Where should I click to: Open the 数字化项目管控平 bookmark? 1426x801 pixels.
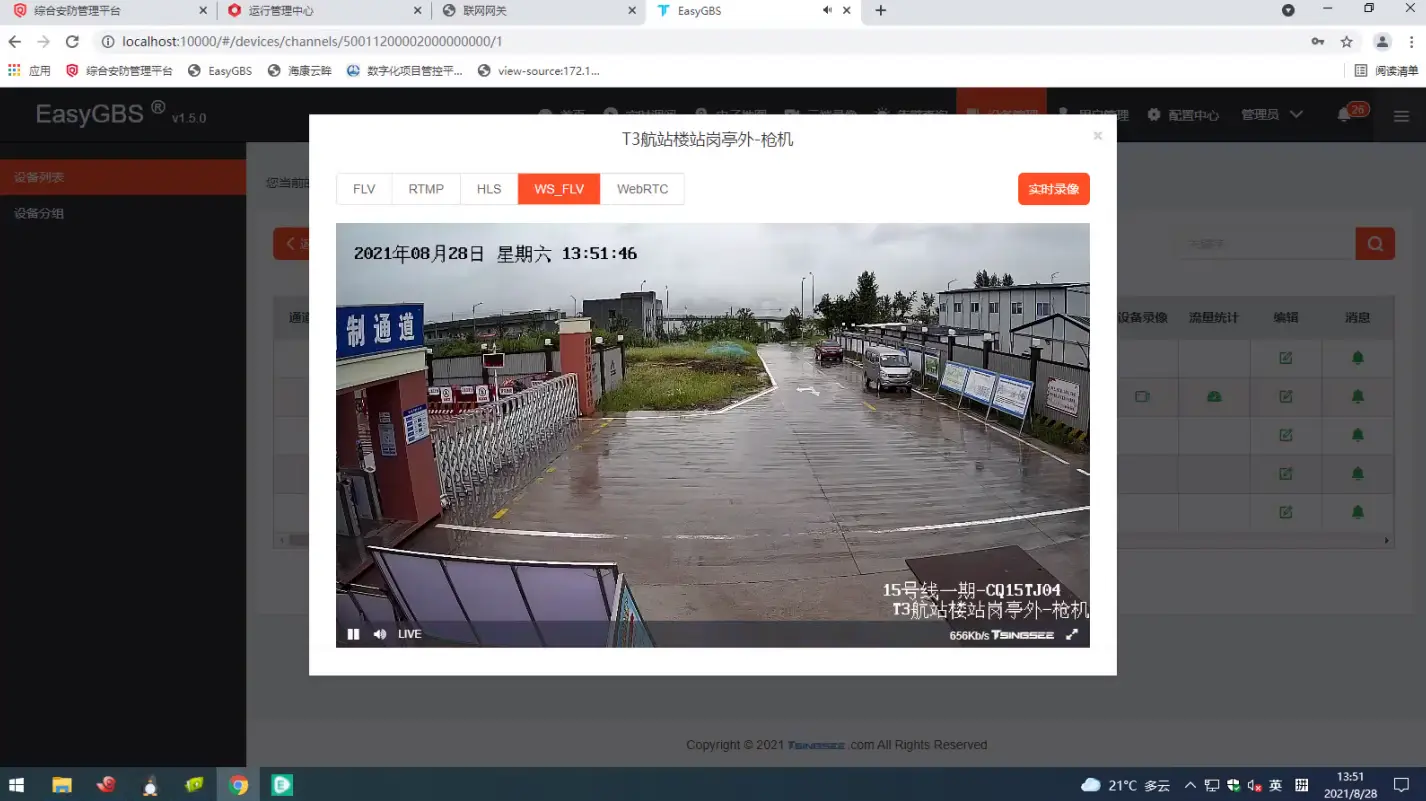pos(405,71)
